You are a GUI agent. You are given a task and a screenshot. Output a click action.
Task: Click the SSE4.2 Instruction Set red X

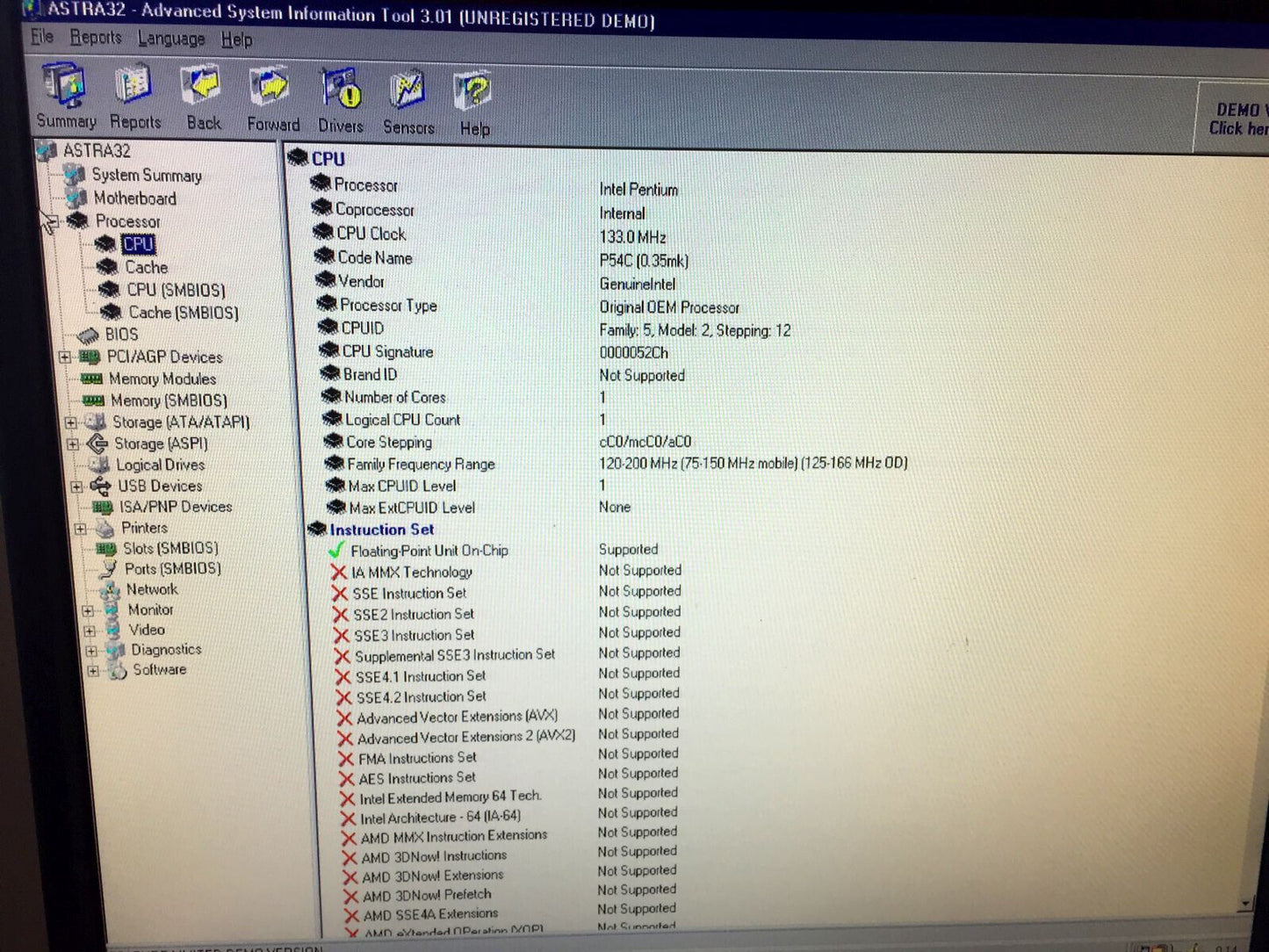[x=343, y=697]
